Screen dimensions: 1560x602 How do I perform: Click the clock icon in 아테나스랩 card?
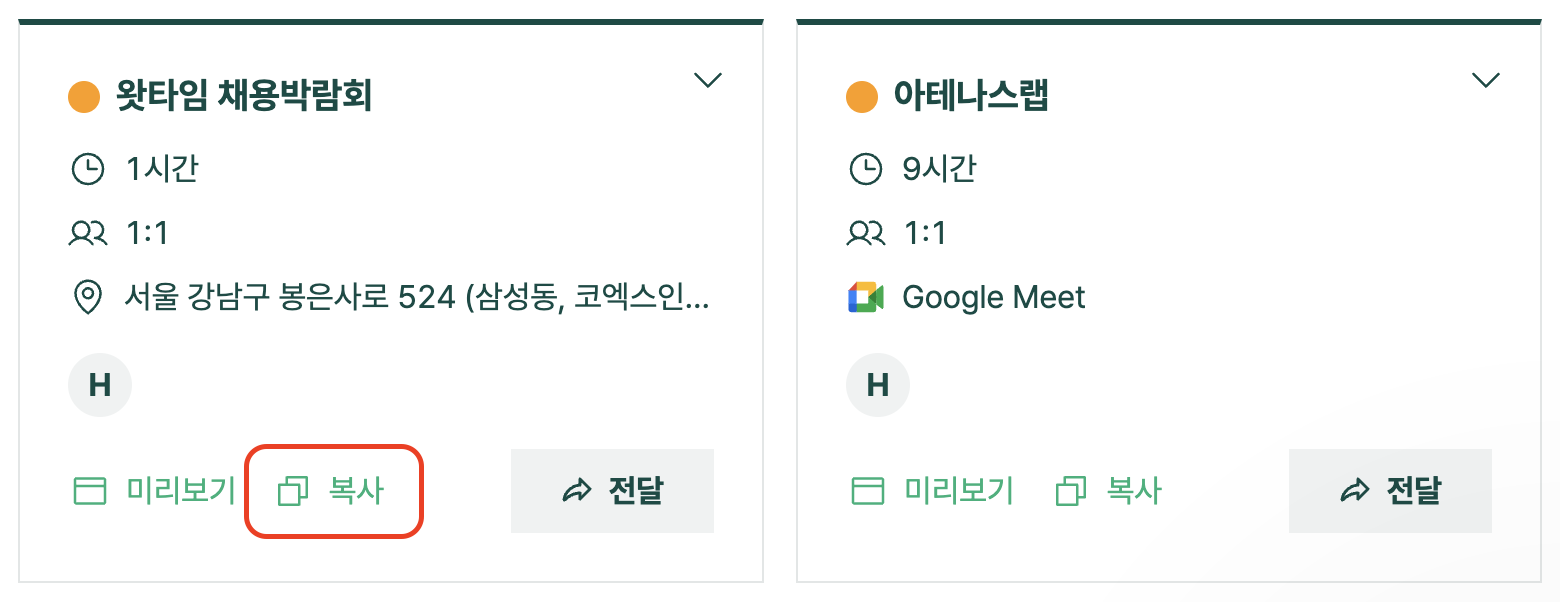(x=865, y=169)
